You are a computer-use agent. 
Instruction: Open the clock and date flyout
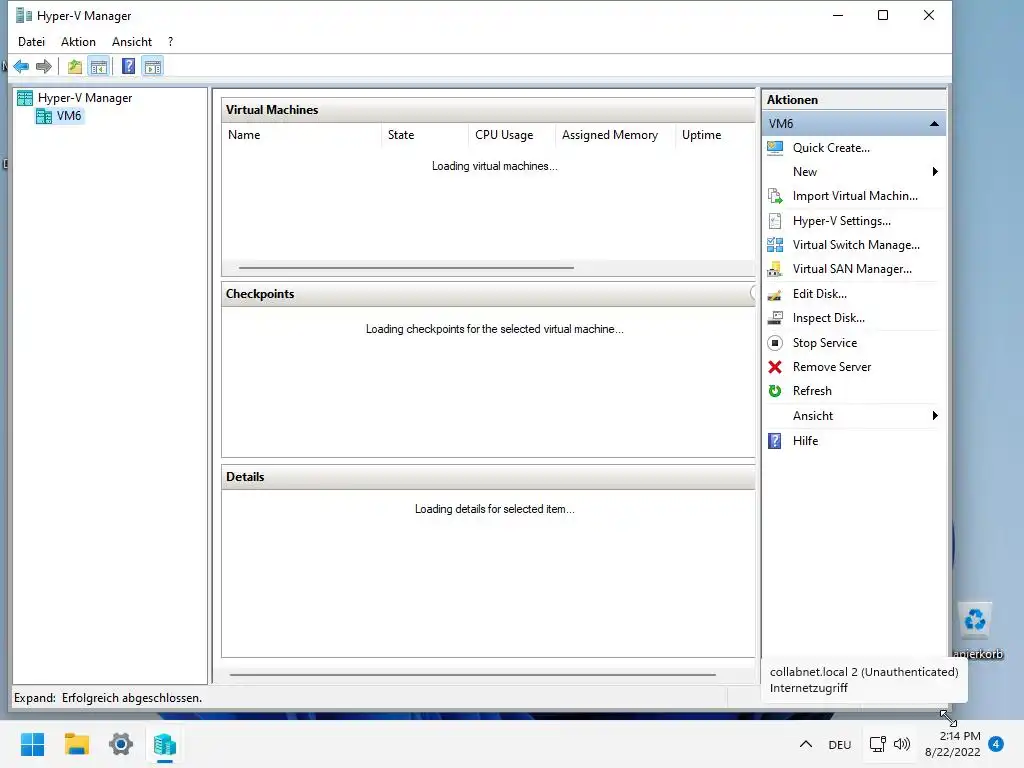[953, 744]
